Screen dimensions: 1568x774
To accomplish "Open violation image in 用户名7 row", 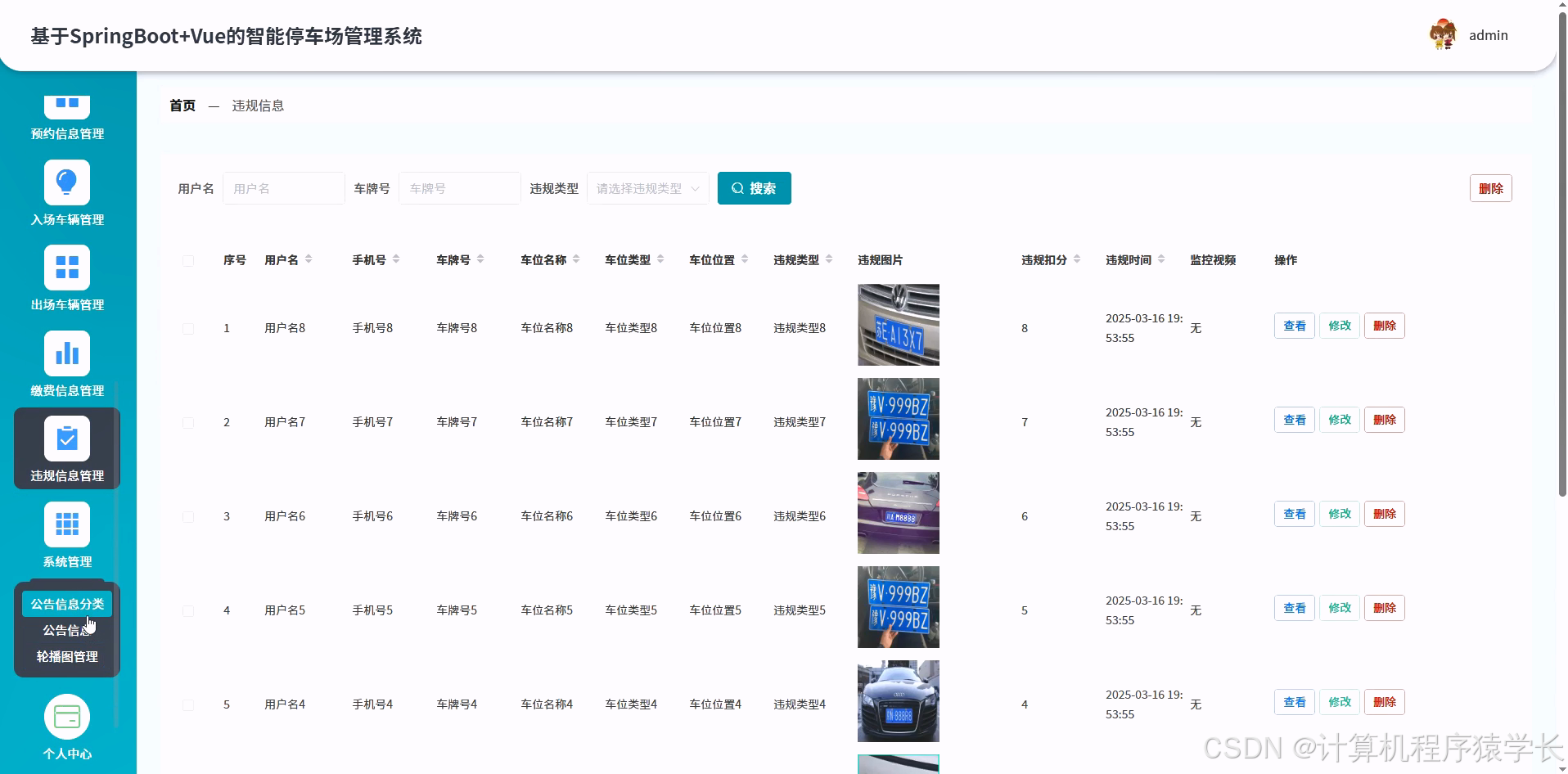I will (899, 419).
